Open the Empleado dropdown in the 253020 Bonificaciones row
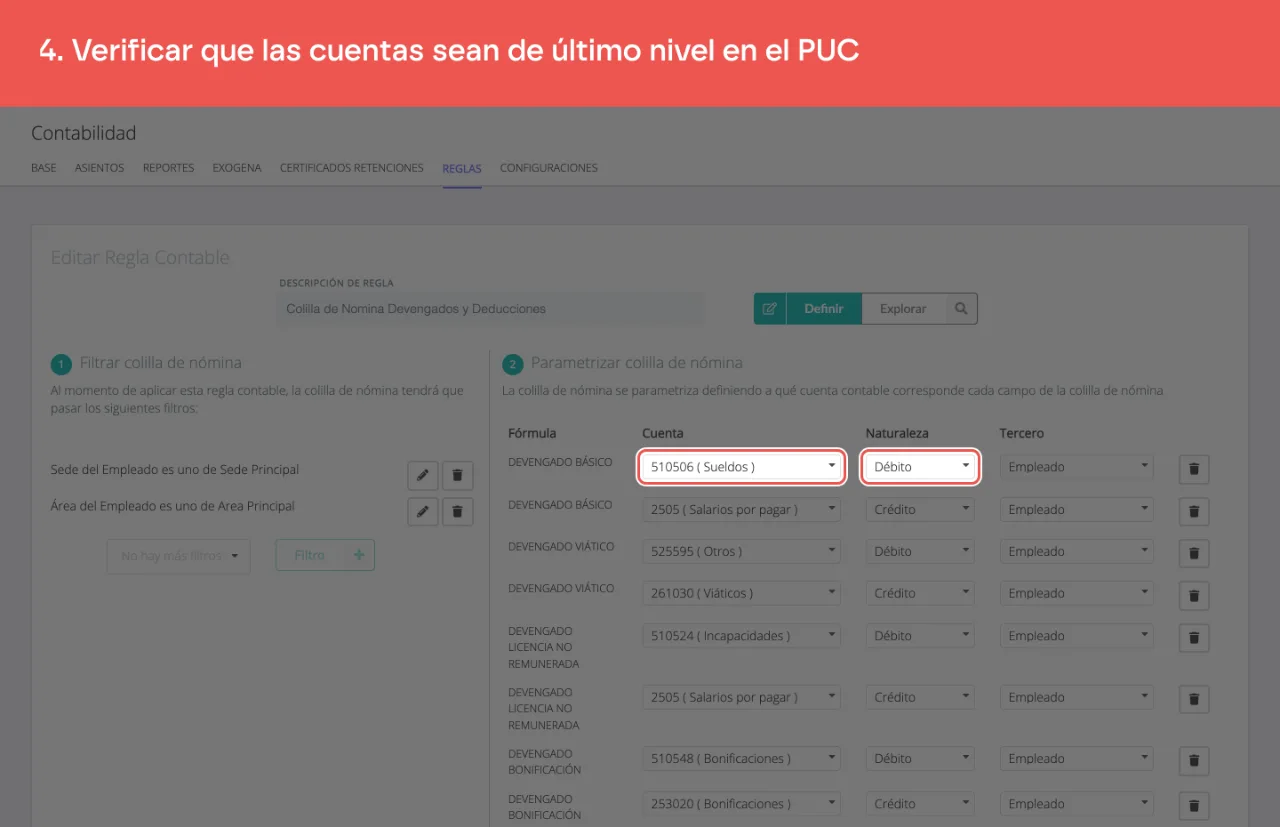The height and width of the screenshot is (827, 1280). pyautogui.click(x=1077, y=803)
